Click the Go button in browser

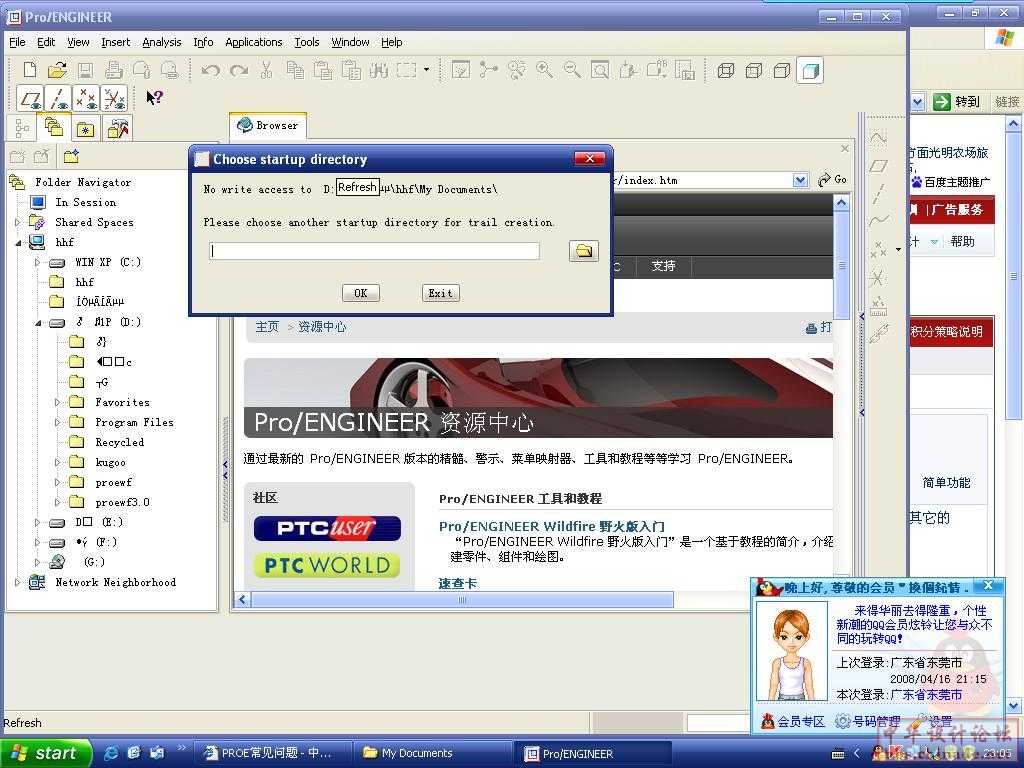(x=833, y=180)
